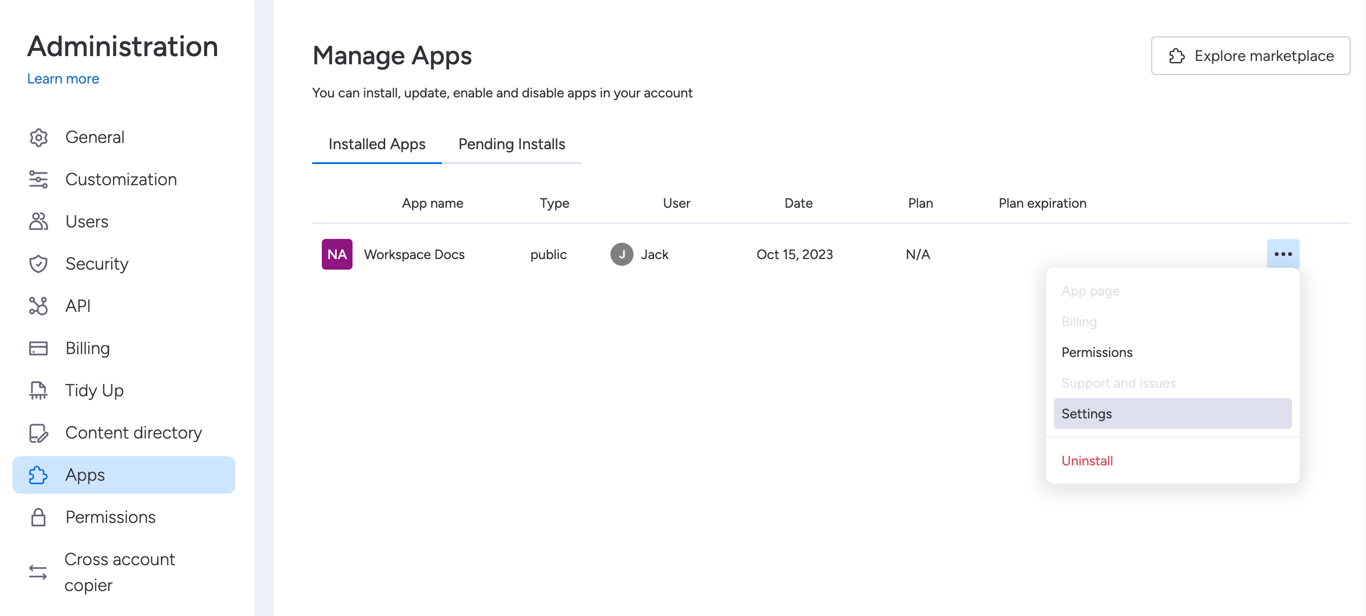The width and height of the screenshot is (1366, 616).
Task: Click the General settings gear icon
Action: point(38,137)
